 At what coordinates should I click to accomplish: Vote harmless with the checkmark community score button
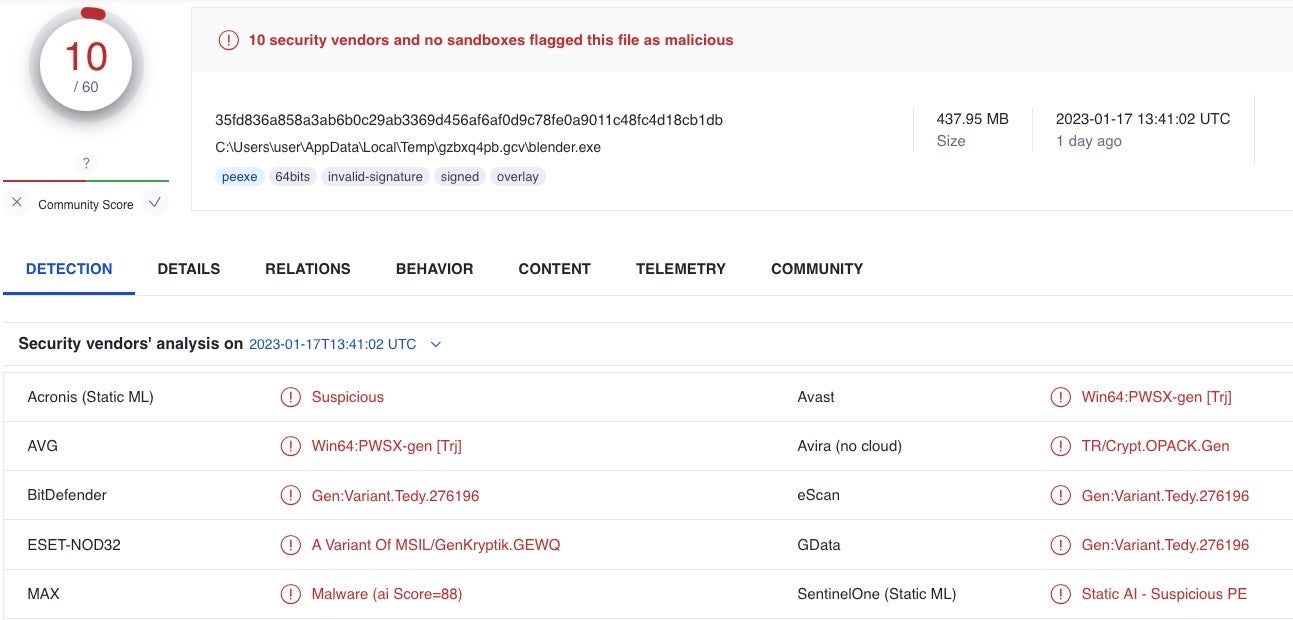pos(154,202)
